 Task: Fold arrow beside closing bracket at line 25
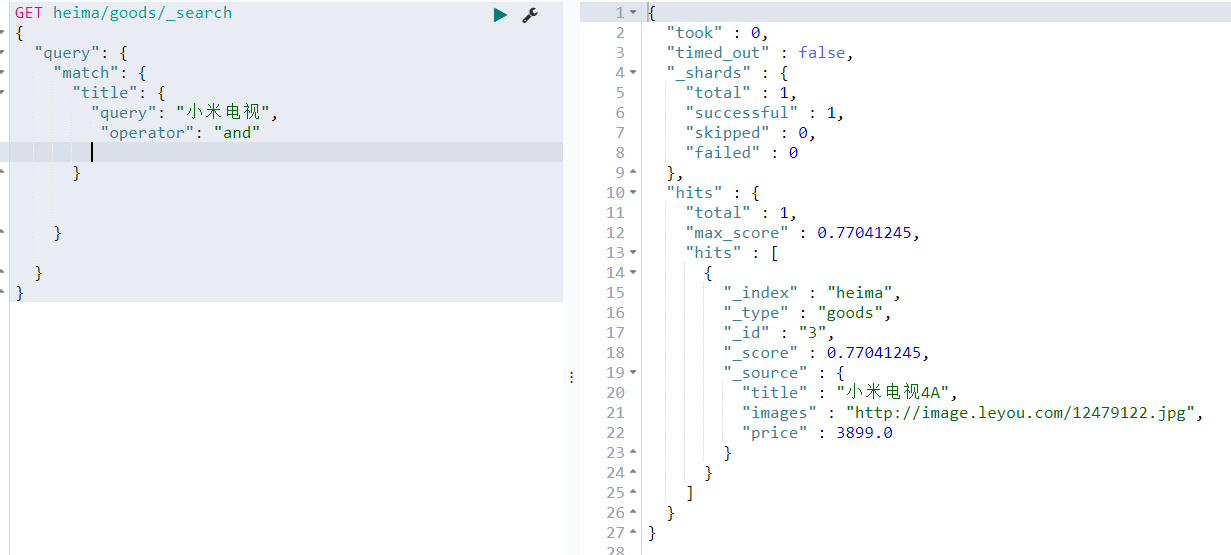[633, 493]
